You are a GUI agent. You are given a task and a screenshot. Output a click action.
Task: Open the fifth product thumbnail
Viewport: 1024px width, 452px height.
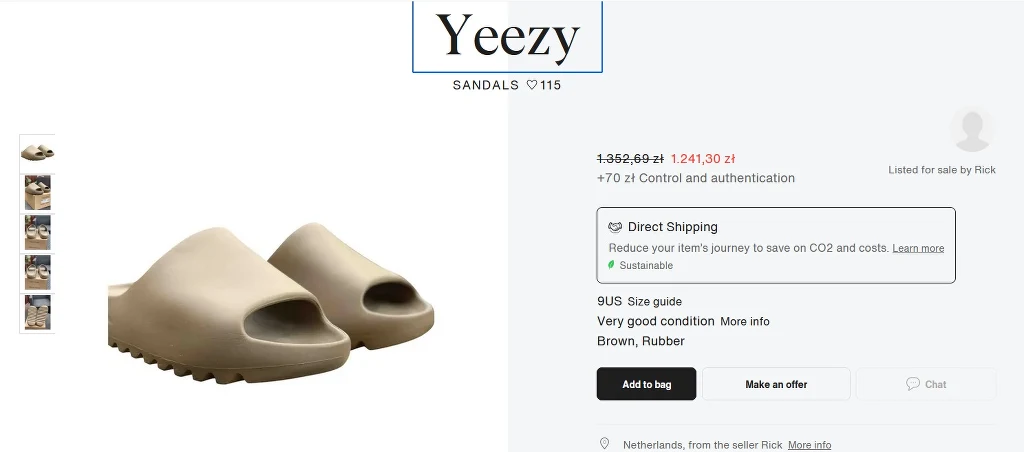coord(37,312)
